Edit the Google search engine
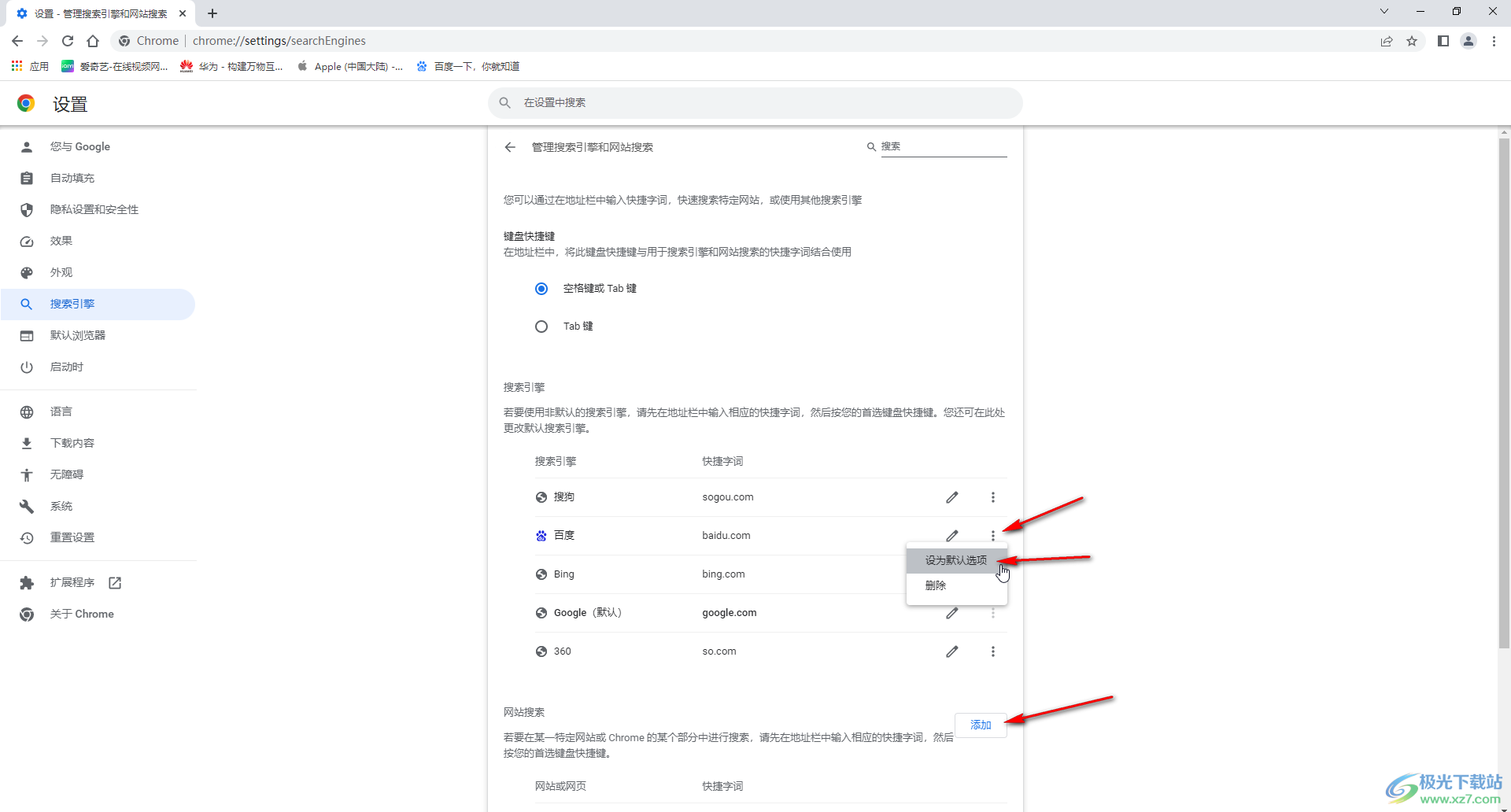Image resolution: width=1511 pixels, height=812 pixels. pyautogui.click(x=952, y=613)
